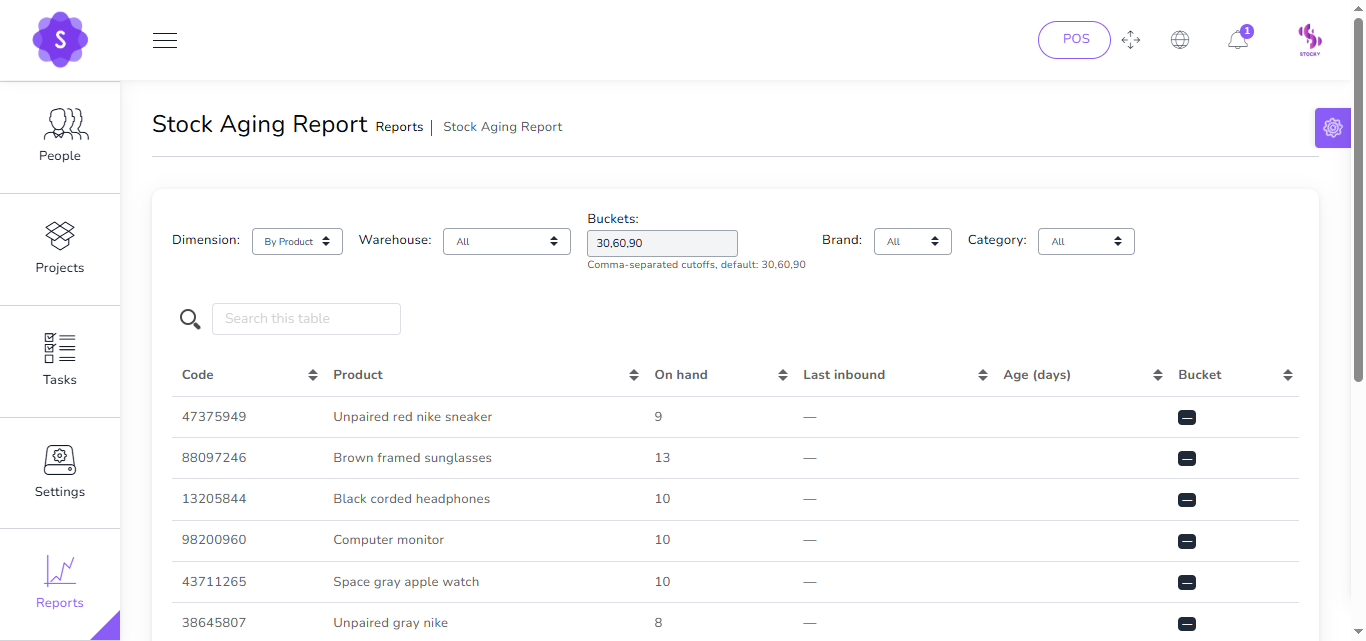Open the user profile avatar
Image resolution: width=1366 pixels, height=641 pixels.
point(1310,40)
